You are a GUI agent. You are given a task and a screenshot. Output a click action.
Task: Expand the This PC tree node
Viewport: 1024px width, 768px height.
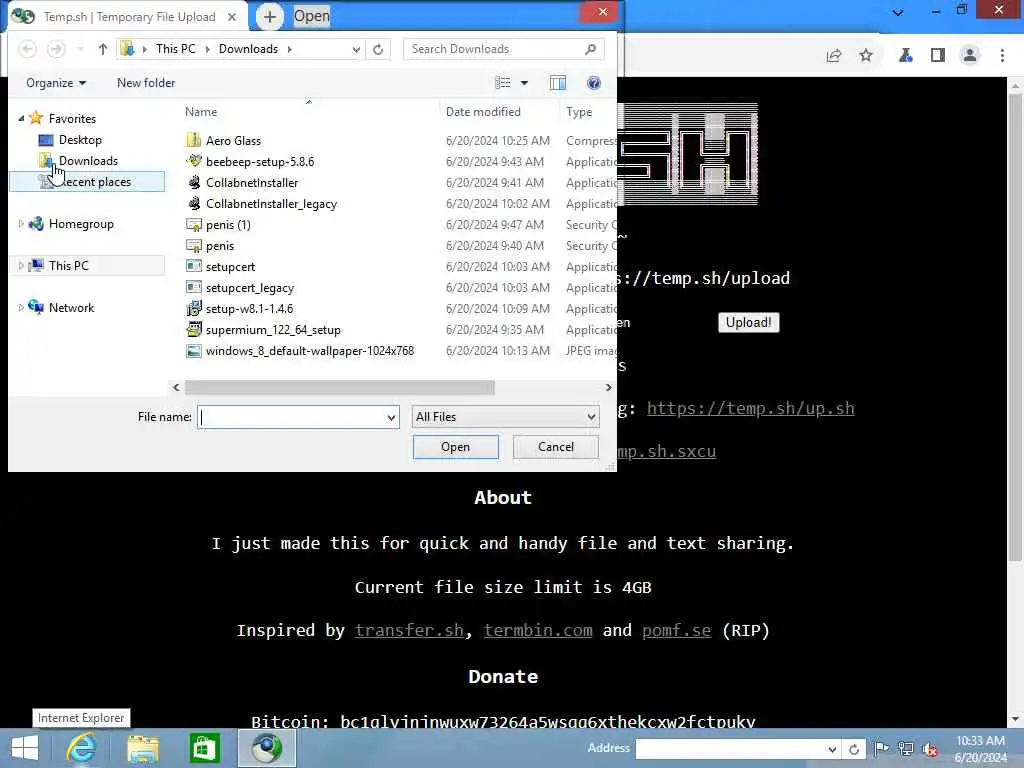click(x=21, y=265)
